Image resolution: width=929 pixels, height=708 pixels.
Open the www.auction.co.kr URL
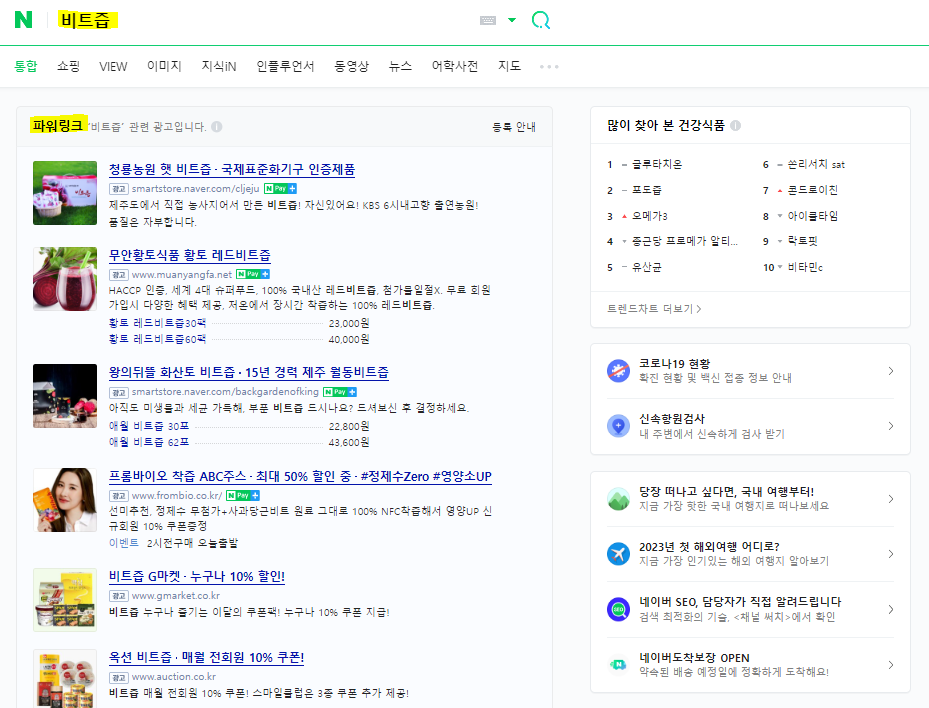click(x=174, y=677)
